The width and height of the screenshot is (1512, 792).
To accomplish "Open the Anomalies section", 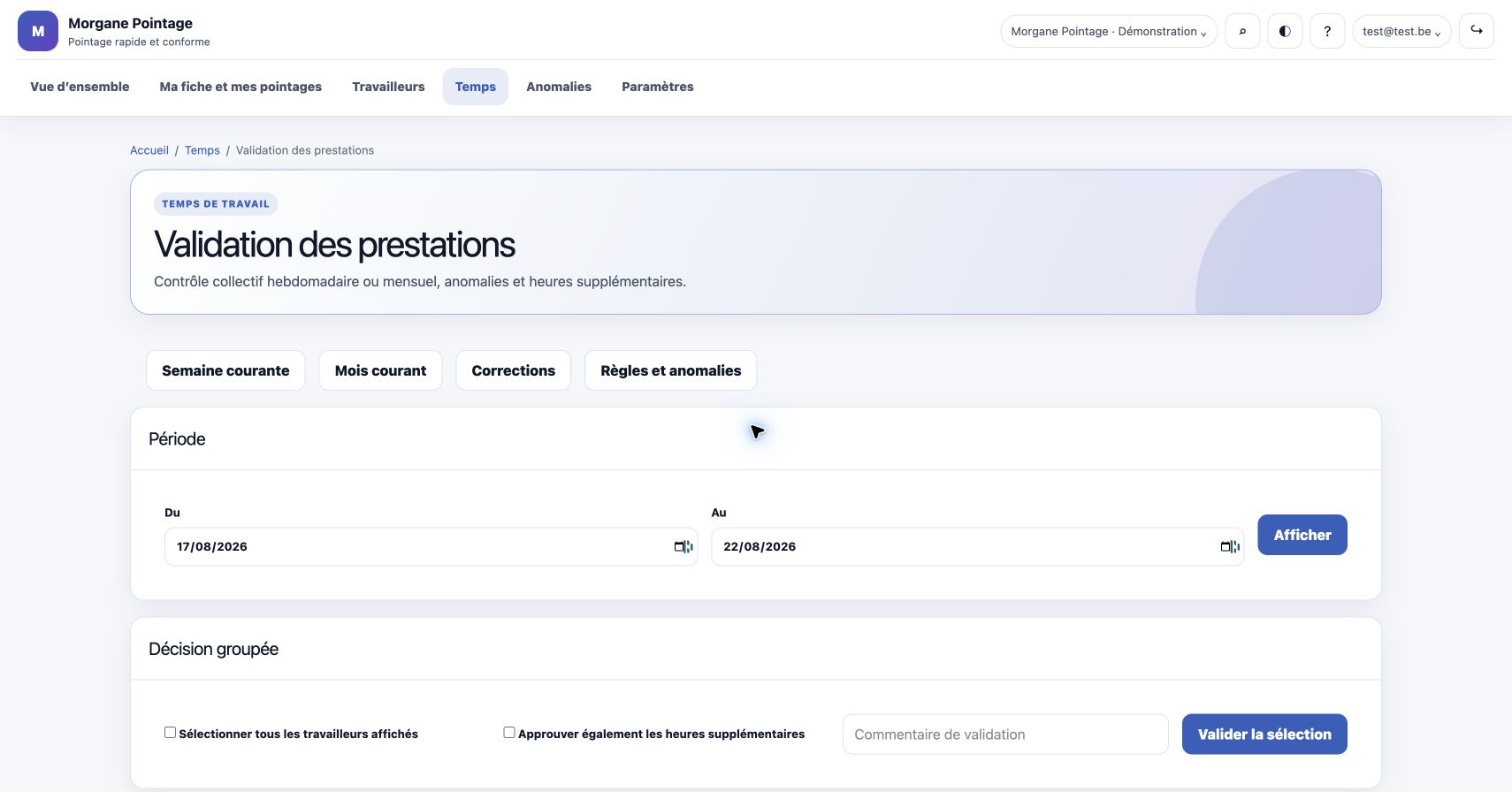I will click(559, 87).
